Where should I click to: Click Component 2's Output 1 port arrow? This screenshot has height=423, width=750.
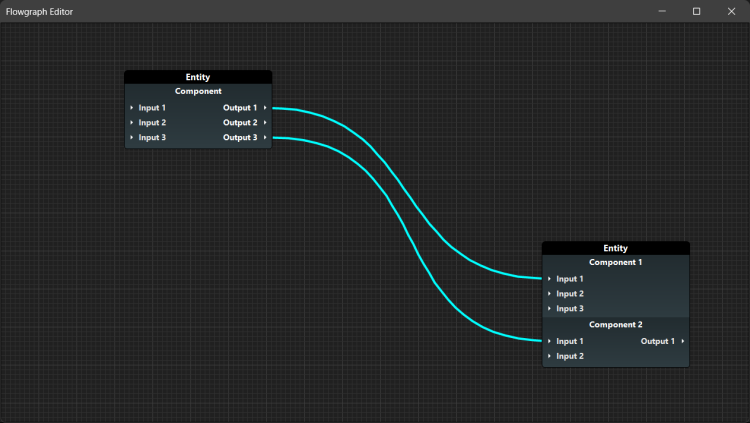click(x=683, y=342)
